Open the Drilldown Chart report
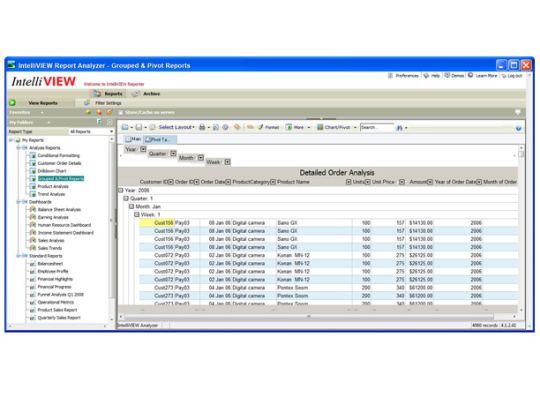 [x=52, y=171]
